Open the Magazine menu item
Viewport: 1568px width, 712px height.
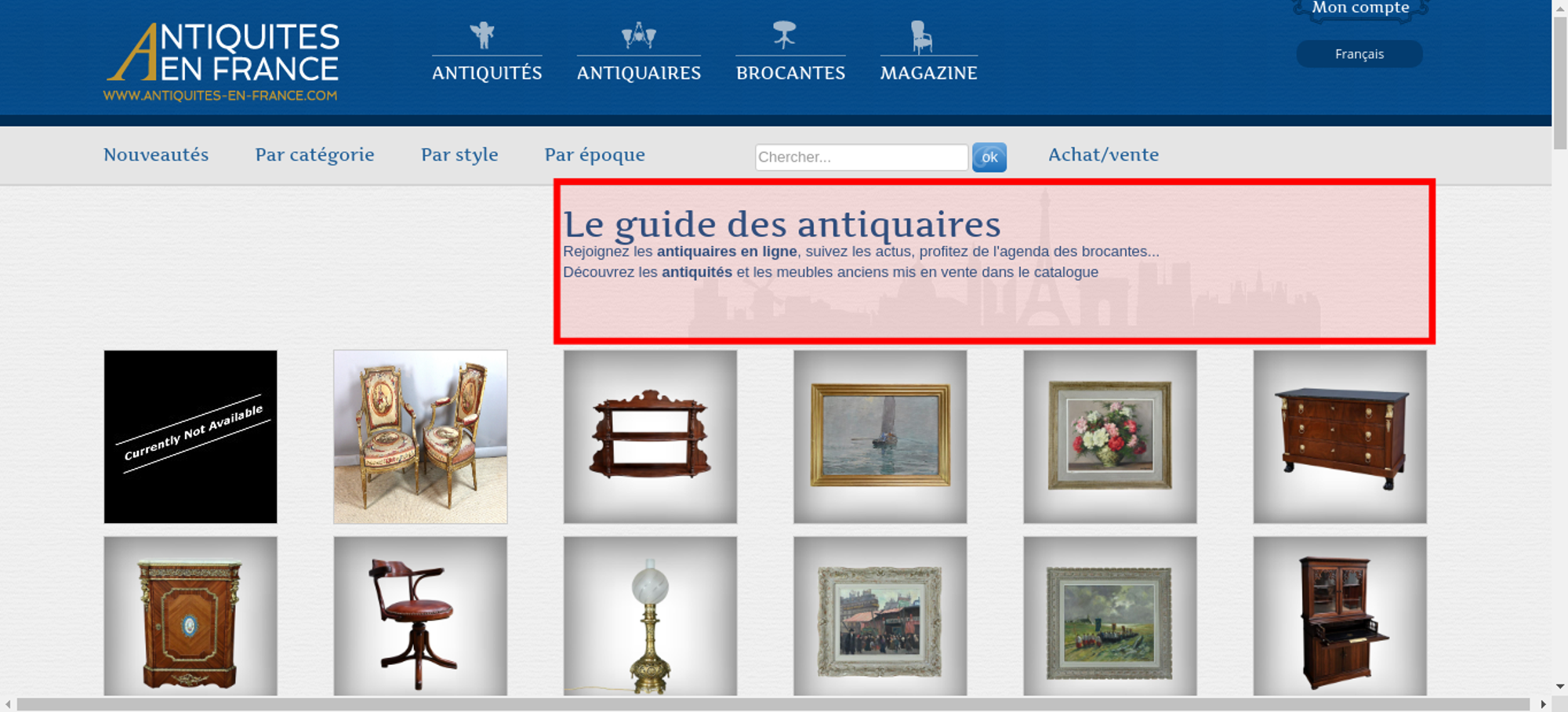[x=928, y=73]
